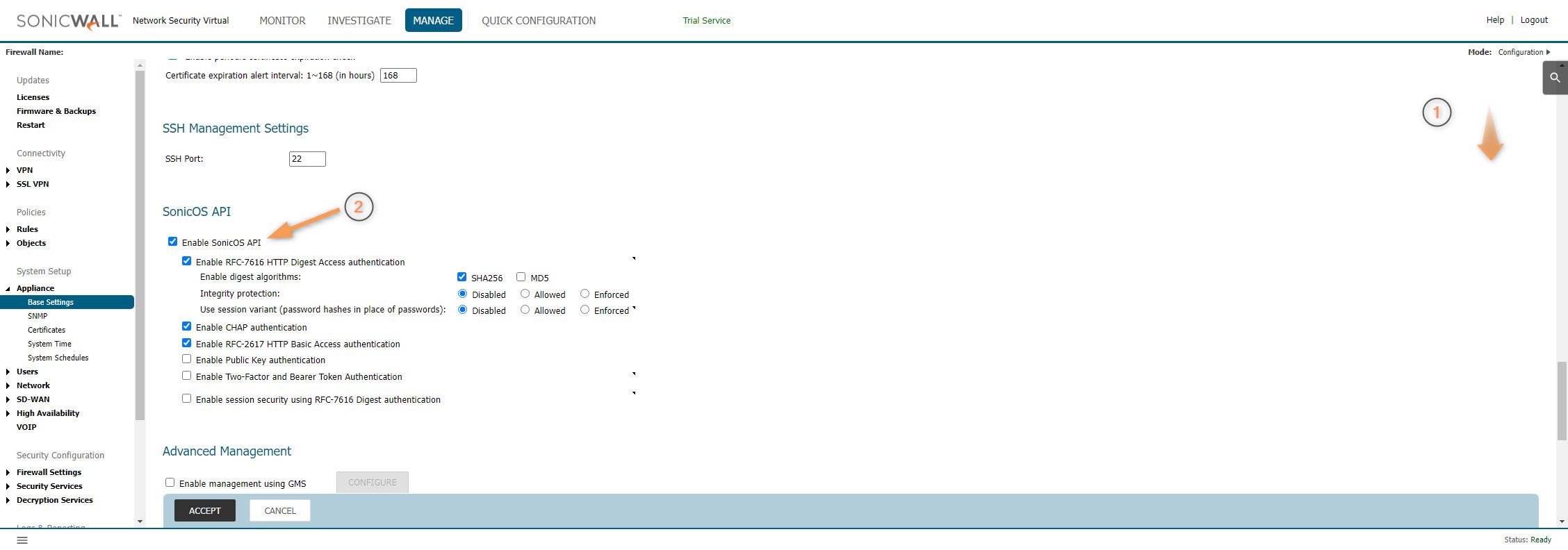Click the ACCEPT button
This screenshot has height=550, width=1568.
coord(204,510)
